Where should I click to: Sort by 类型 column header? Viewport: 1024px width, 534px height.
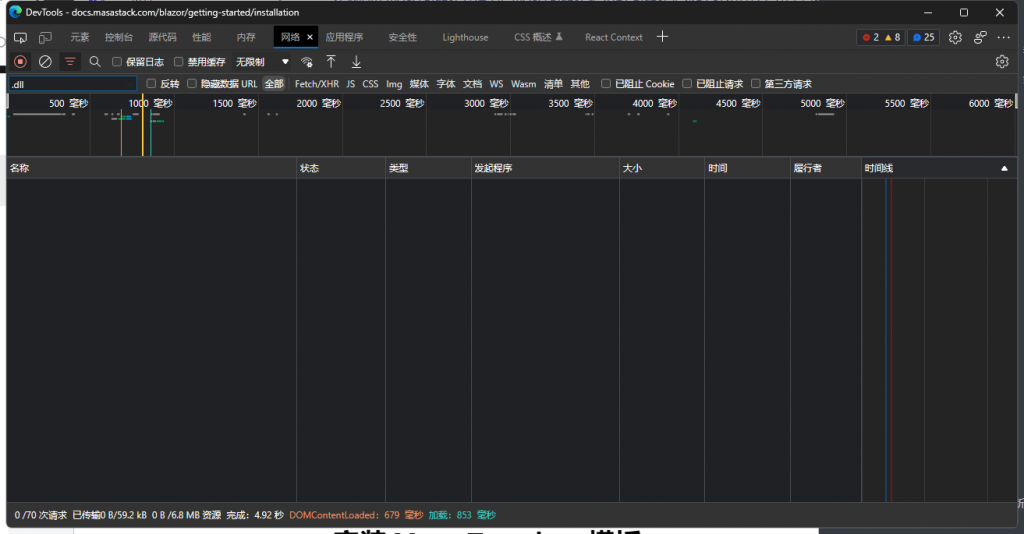pyautogui.click(x=428, y=168)
